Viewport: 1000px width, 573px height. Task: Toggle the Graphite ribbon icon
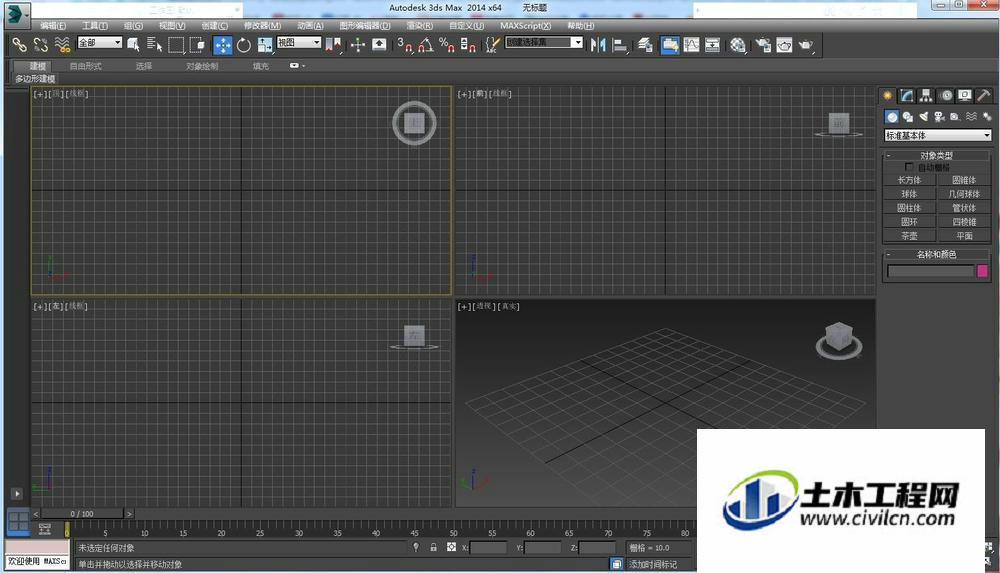670,45
